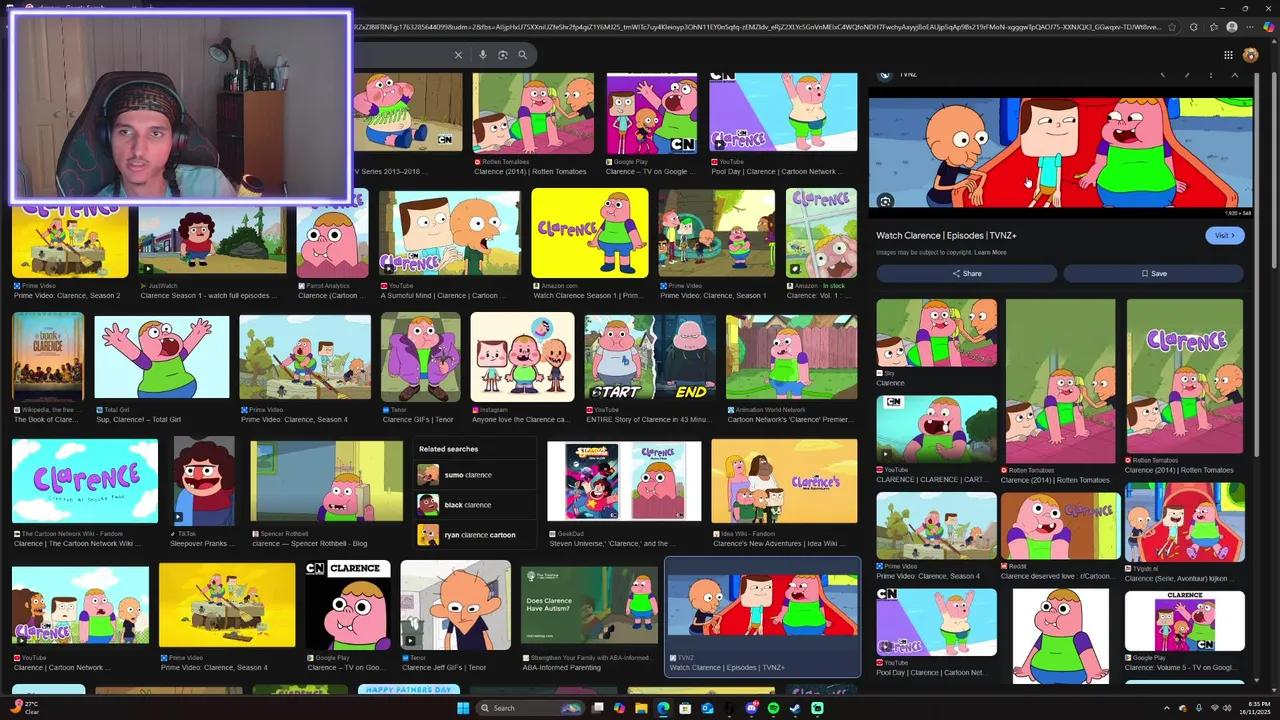
Task: Open Google Lens search by image icon
Action: point(503,55)
